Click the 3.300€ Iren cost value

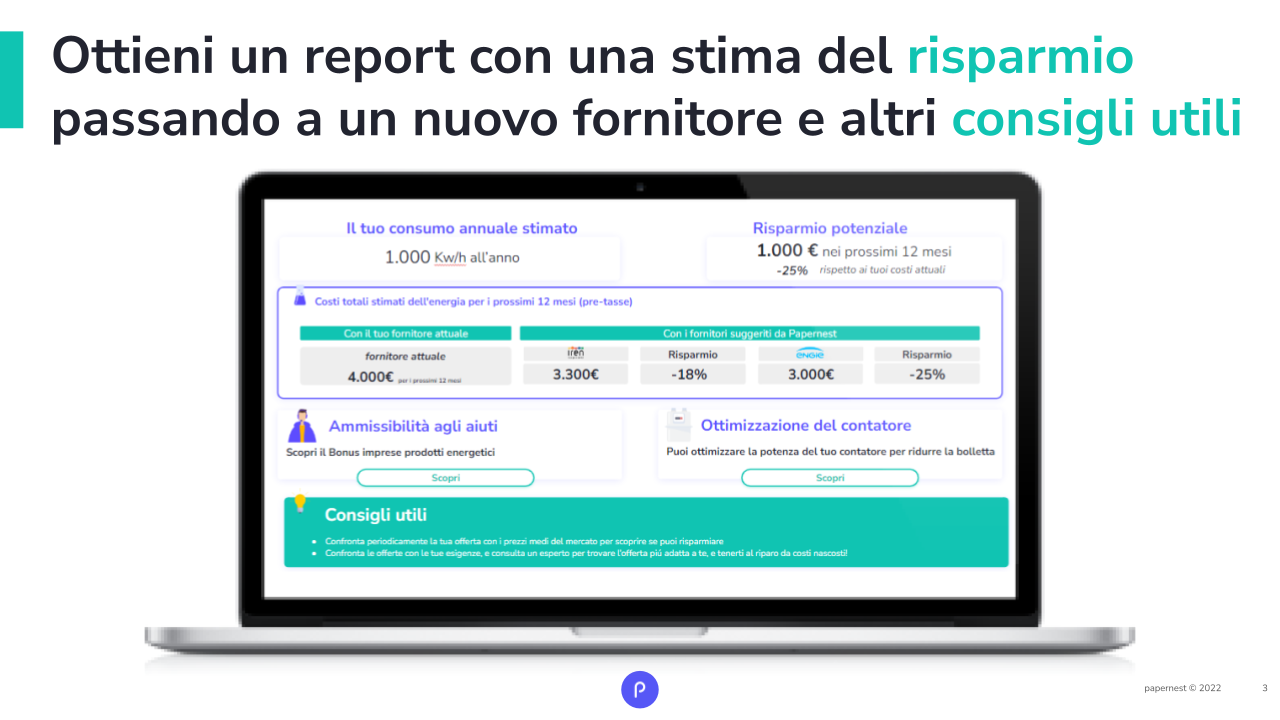coord(575,375)
